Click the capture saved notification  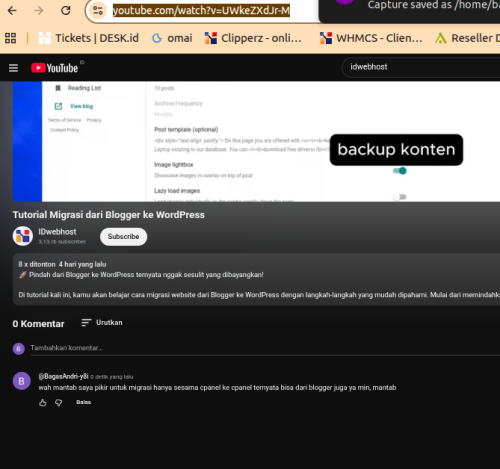410,11
